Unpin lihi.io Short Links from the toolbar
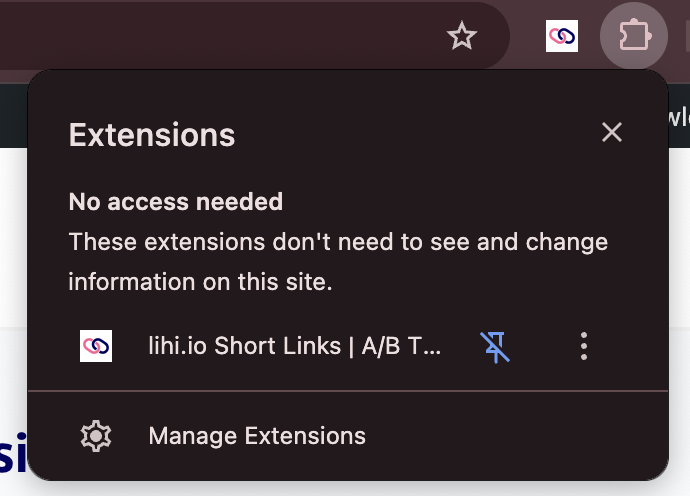Image resolution: width=690 pixels, height=496 pixels. click(x=495, y=346)
